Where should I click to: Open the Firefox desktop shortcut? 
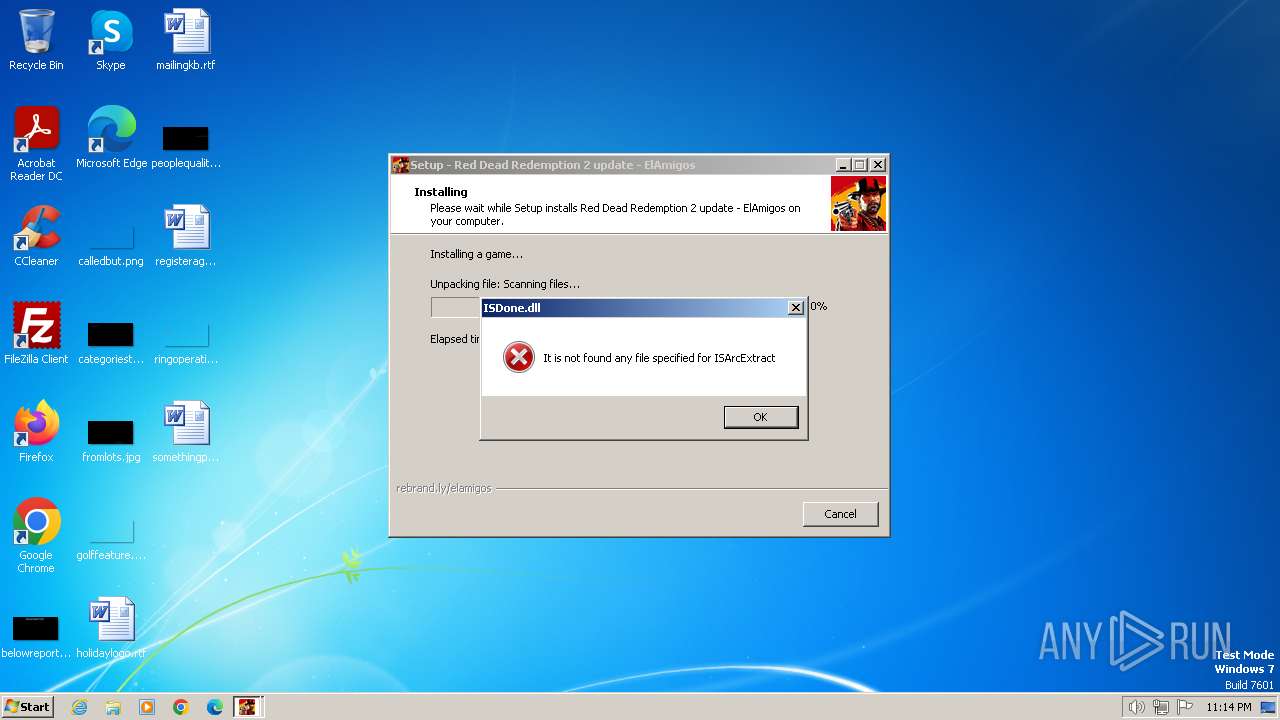click(36, 432)
